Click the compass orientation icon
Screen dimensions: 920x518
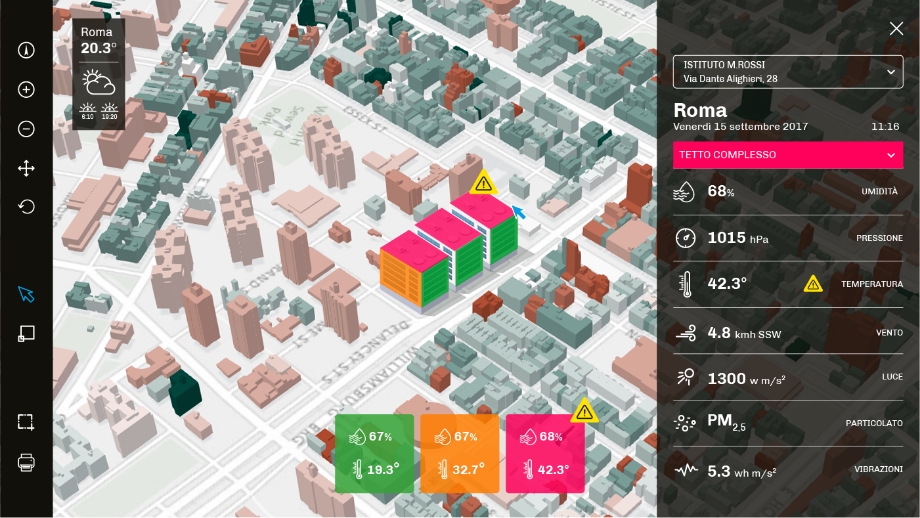pyautogui.click(x=26, y=50)
